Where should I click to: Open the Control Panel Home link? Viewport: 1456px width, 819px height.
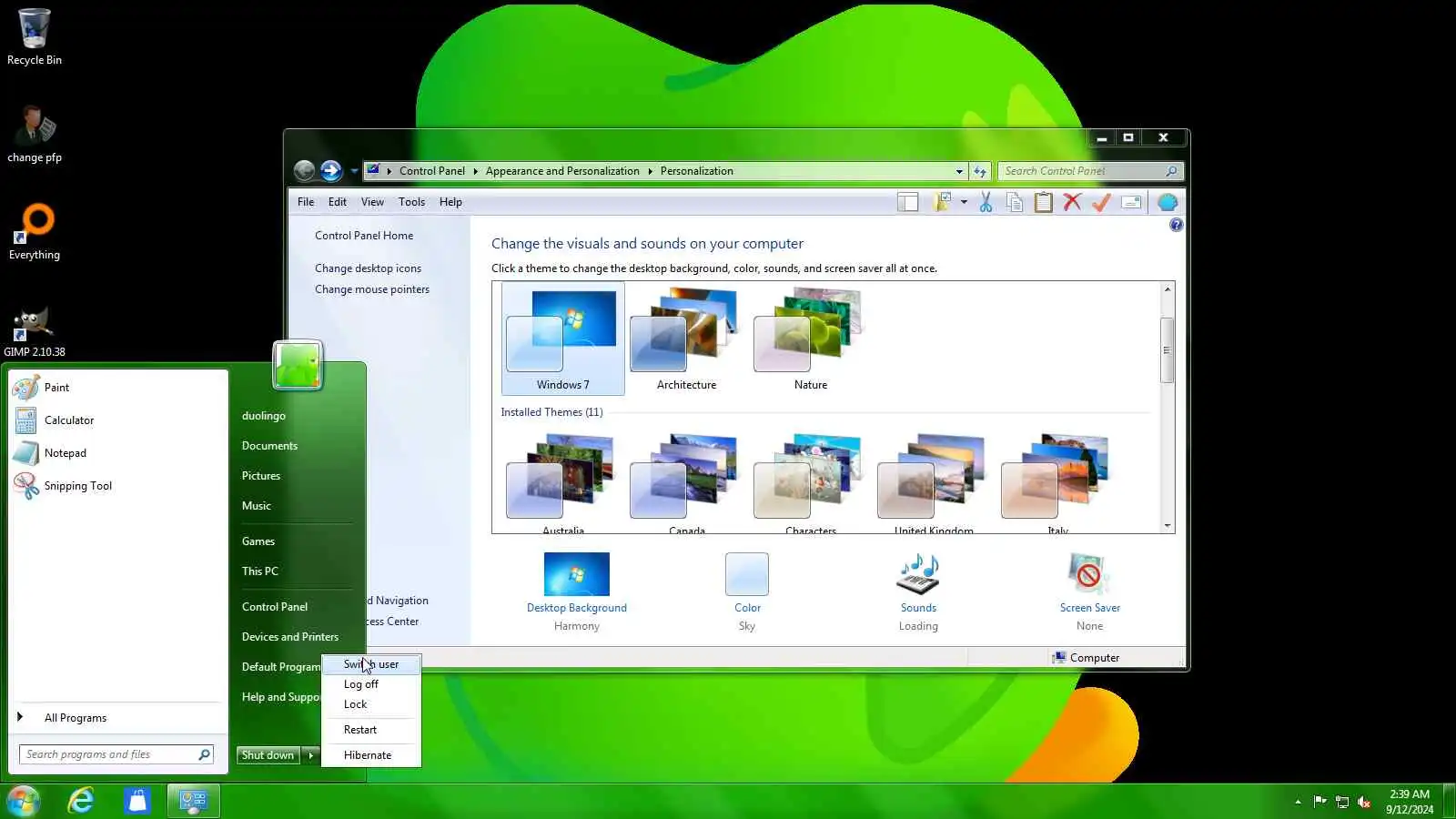(x=364, y=236)
